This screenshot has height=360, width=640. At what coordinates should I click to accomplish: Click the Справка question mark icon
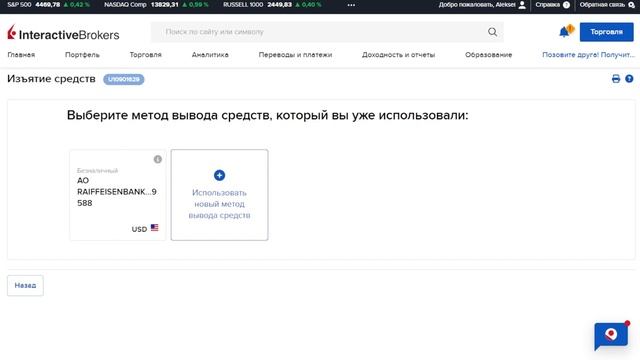click(x=566, y=5)
